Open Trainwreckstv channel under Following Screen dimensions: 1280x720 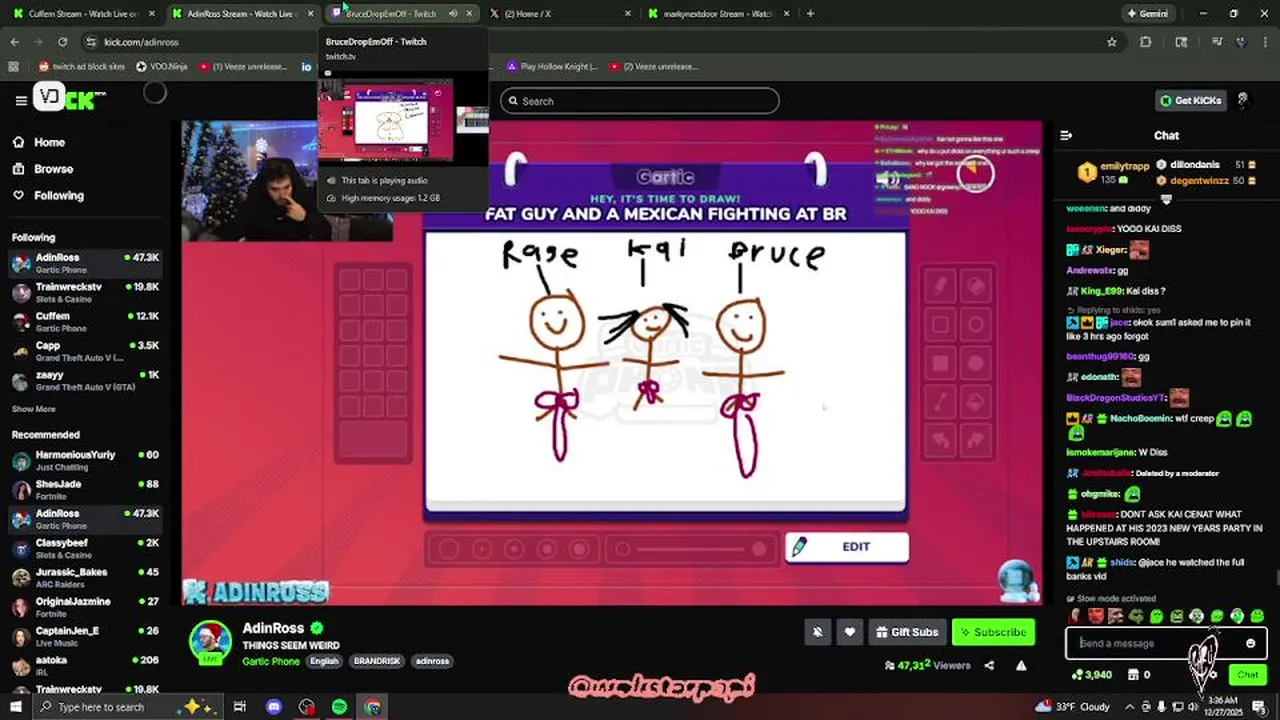pos(86,291)
